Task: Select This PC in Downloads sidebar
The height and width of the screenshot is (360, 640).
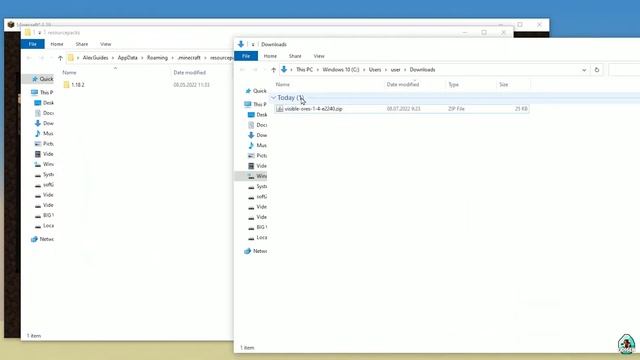Action: pos(256,104)
